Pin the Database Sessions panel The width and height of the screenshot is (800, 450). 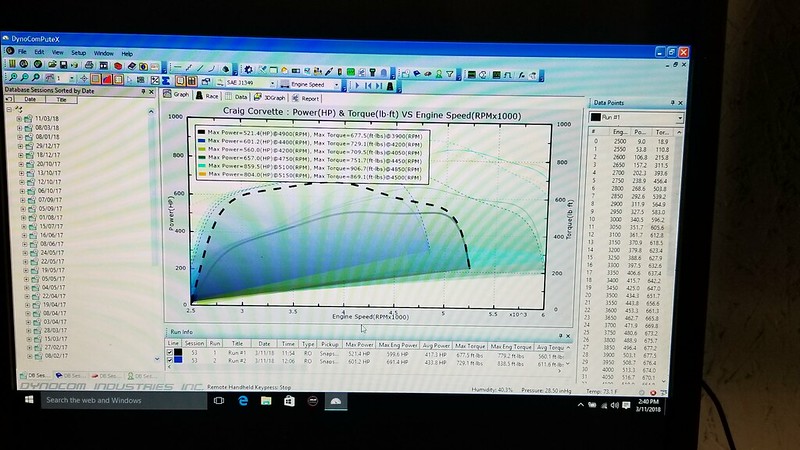tap(144, 91)
